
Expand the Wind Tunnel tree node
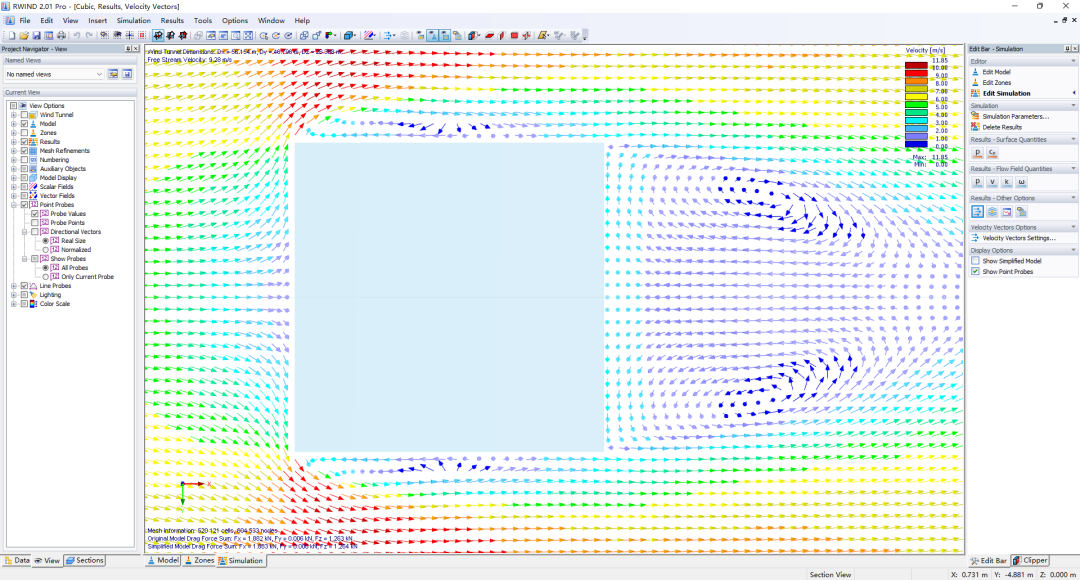(x=14, y=115)
